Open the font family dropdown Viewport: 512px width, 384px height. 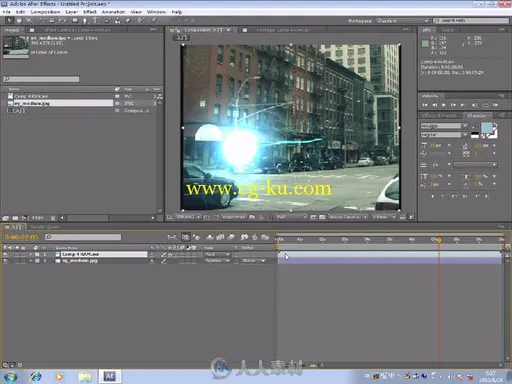(465, 126)
